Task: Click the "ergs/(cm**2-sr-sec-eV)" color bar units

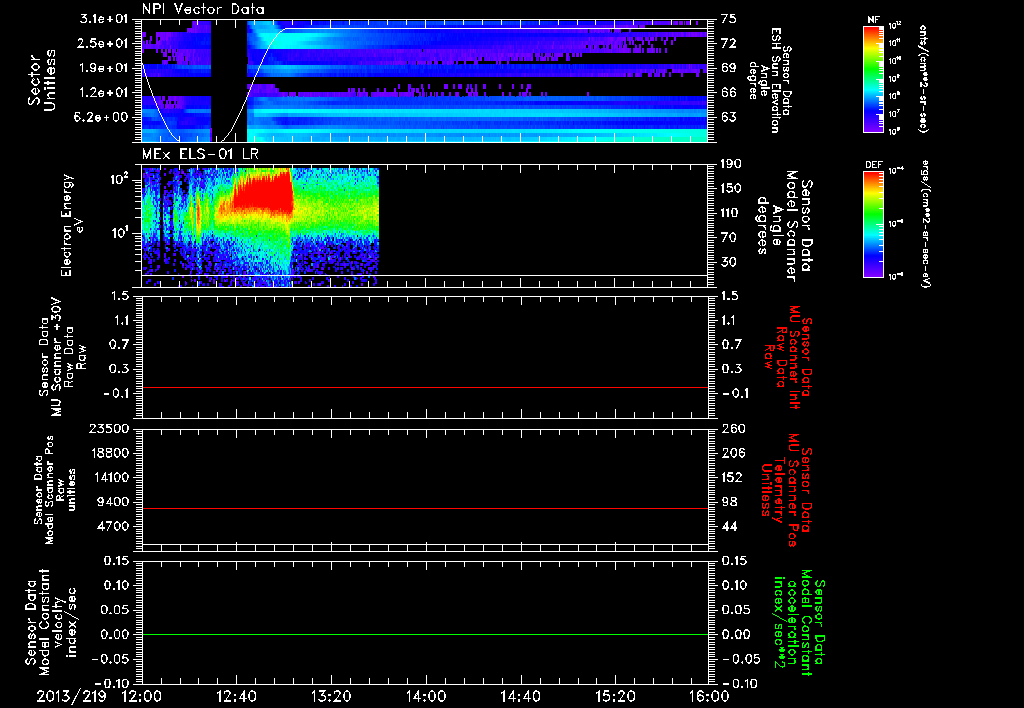Action: pos(925,224)
